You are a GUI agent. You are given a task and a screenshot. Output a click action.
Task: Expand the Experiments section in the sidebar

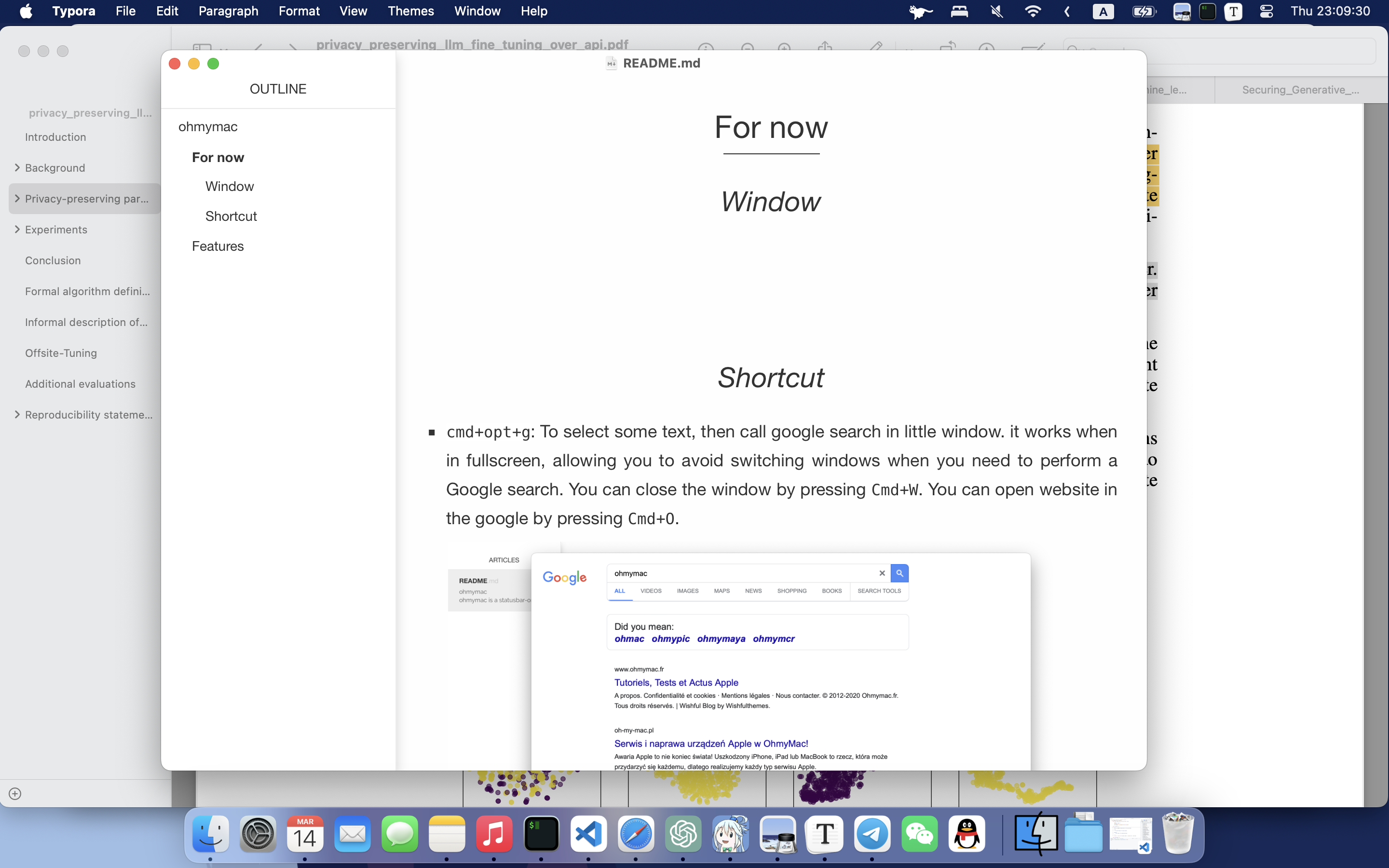tap(16, 229)
